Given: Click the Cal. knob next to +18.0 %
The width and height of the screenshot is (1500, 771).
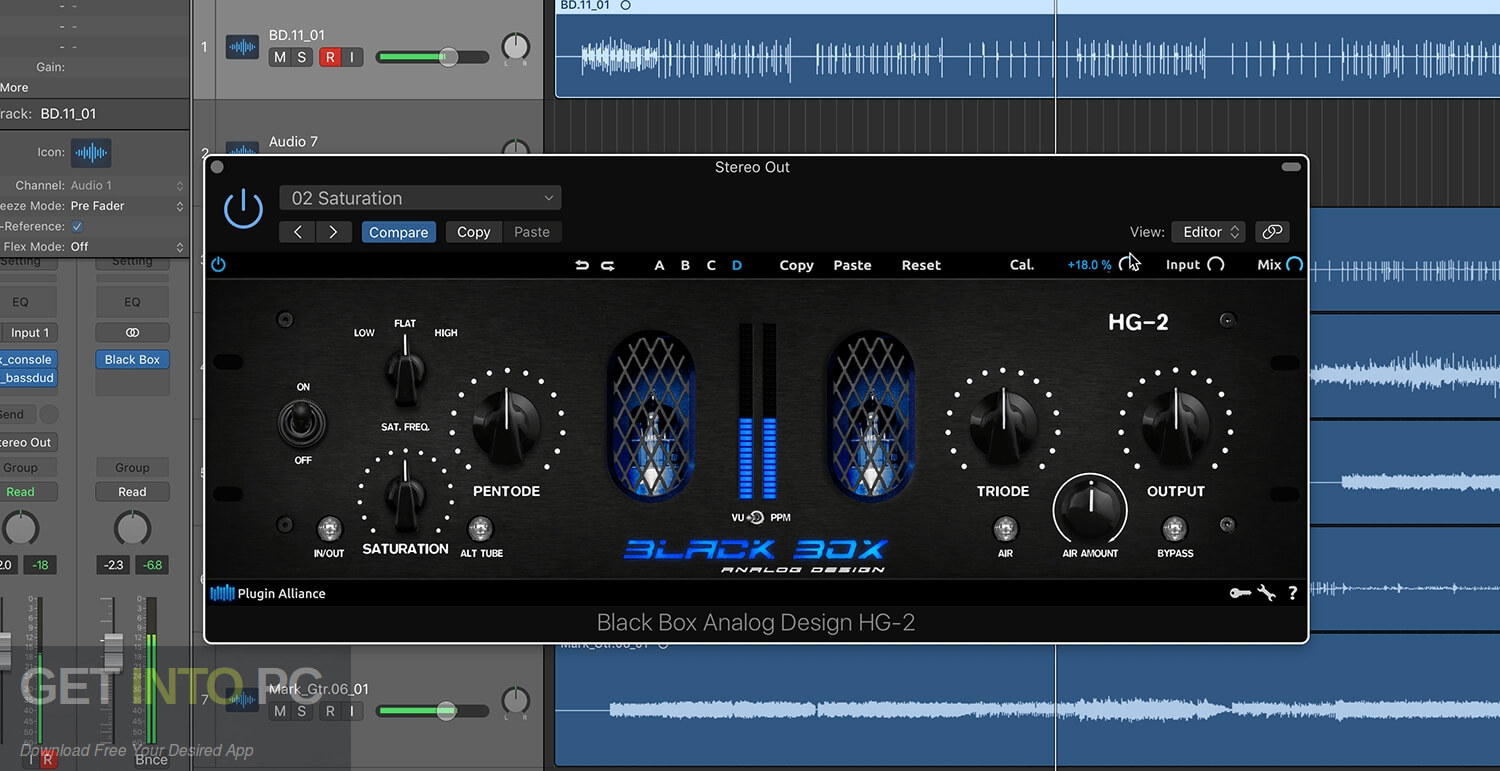Looking at the screenshot, I should (1129, 264).
